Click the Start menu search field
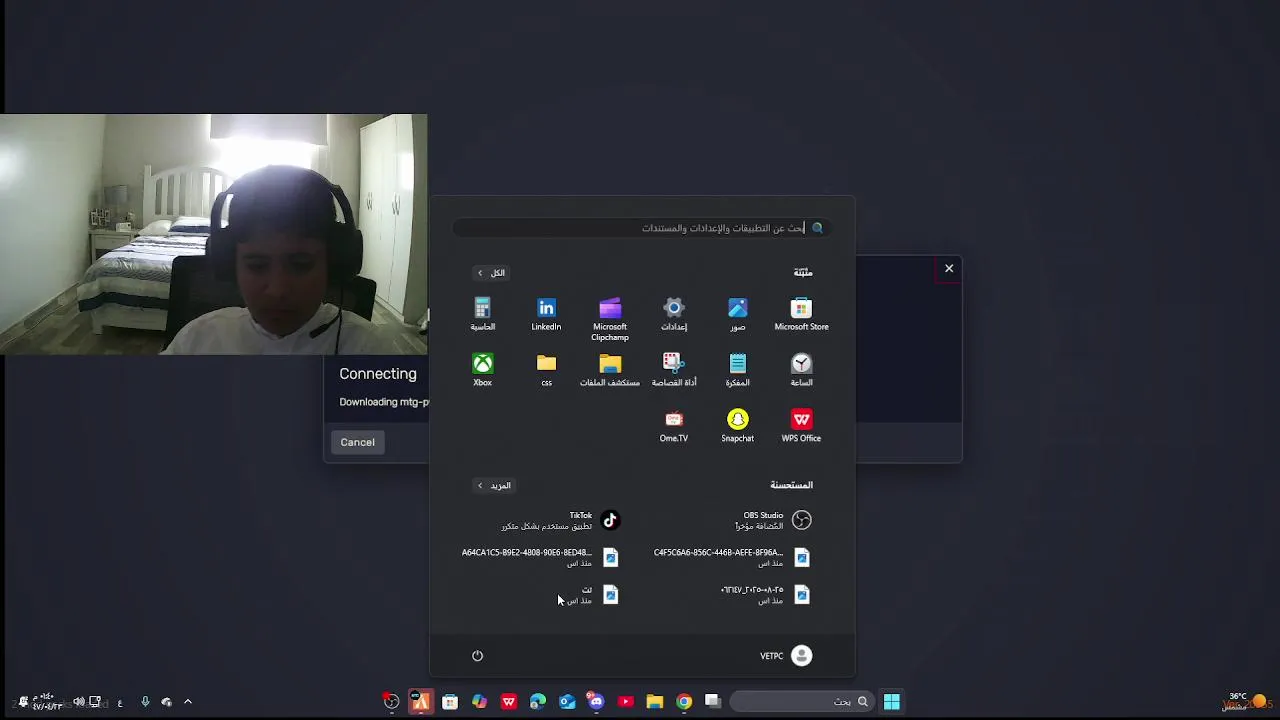 coord(642,228)
